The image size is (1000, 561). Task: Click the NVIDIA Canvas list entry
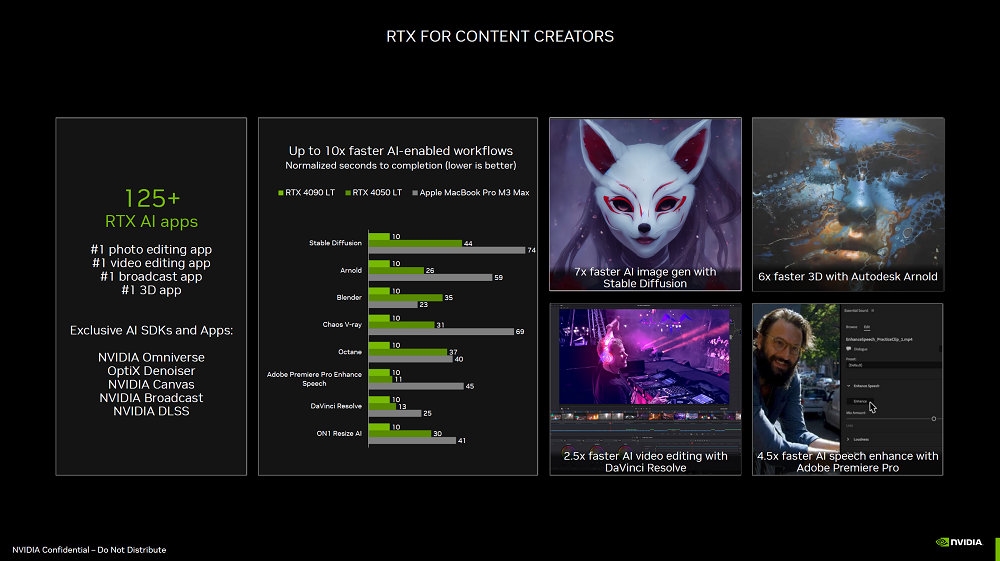point(151,384)
